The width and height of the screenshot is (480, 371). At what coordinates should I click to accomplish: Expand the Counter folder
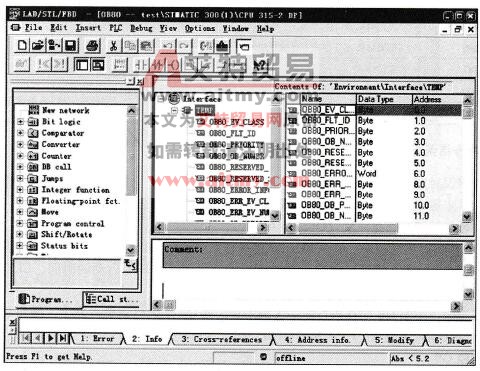coord(20,156)
